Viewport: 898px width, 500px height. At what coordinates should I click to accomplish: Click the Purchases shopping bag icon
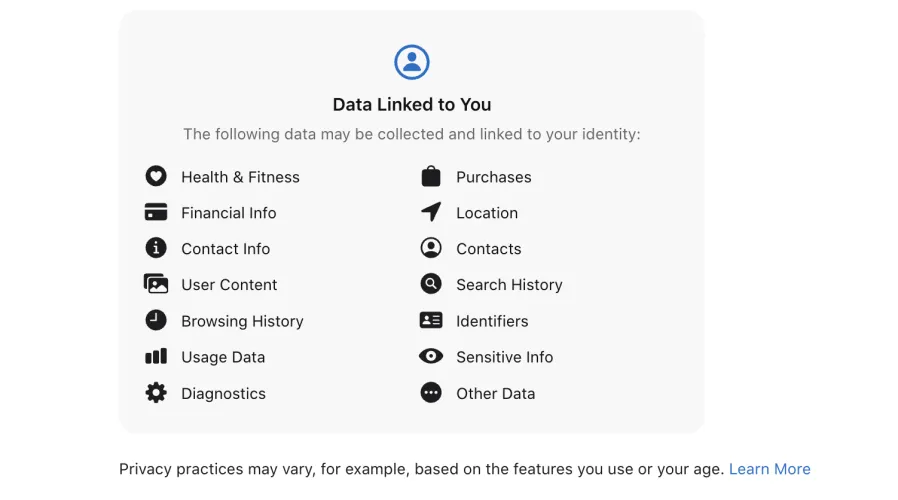(431, 177)
